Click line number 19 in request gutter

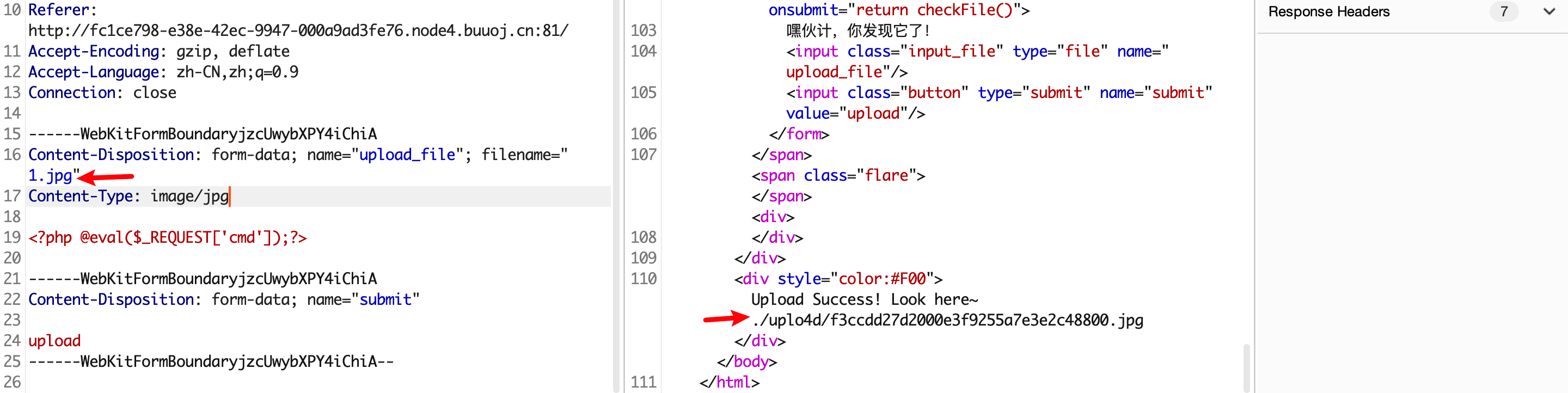point(12,237)
